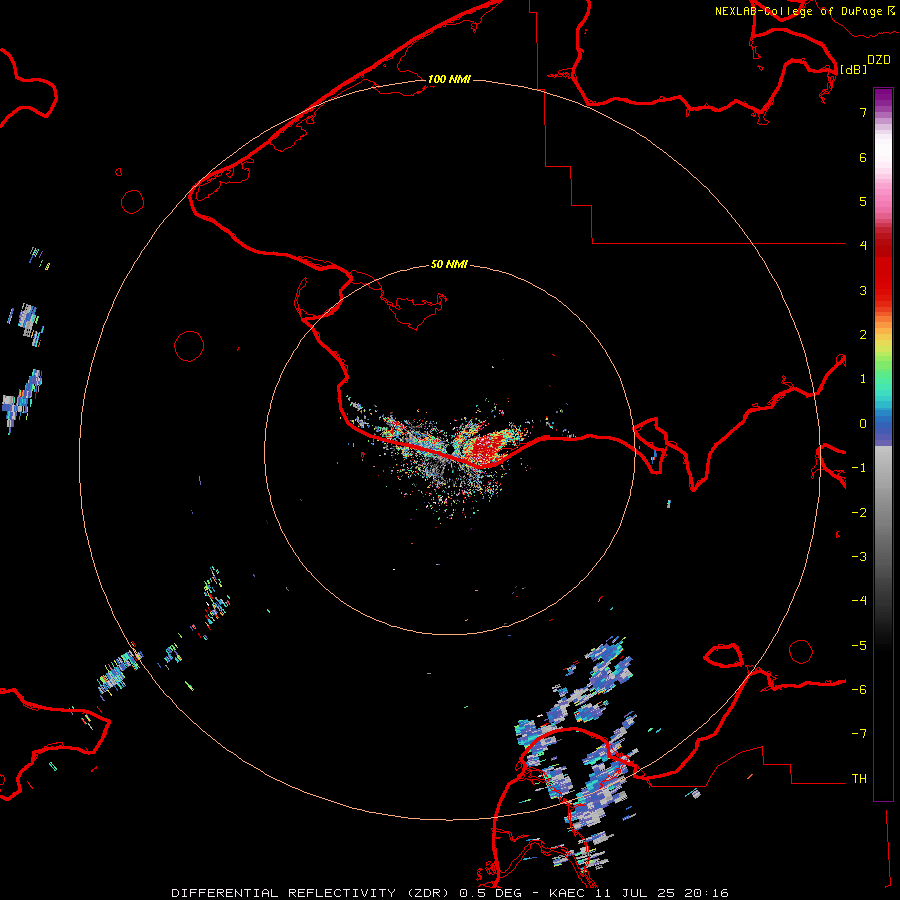Click the 5 value on the dB scale

click(863, 201)
